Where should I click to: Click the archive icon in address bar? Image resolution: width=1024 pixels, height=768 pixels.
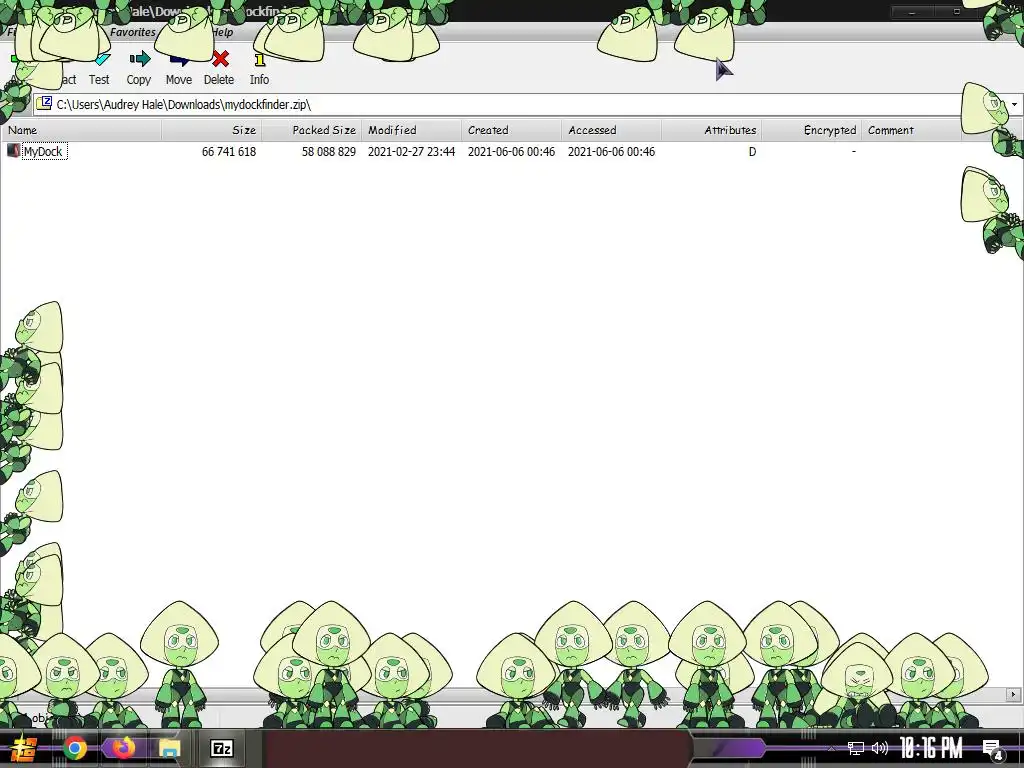click(x=44, y=104)
